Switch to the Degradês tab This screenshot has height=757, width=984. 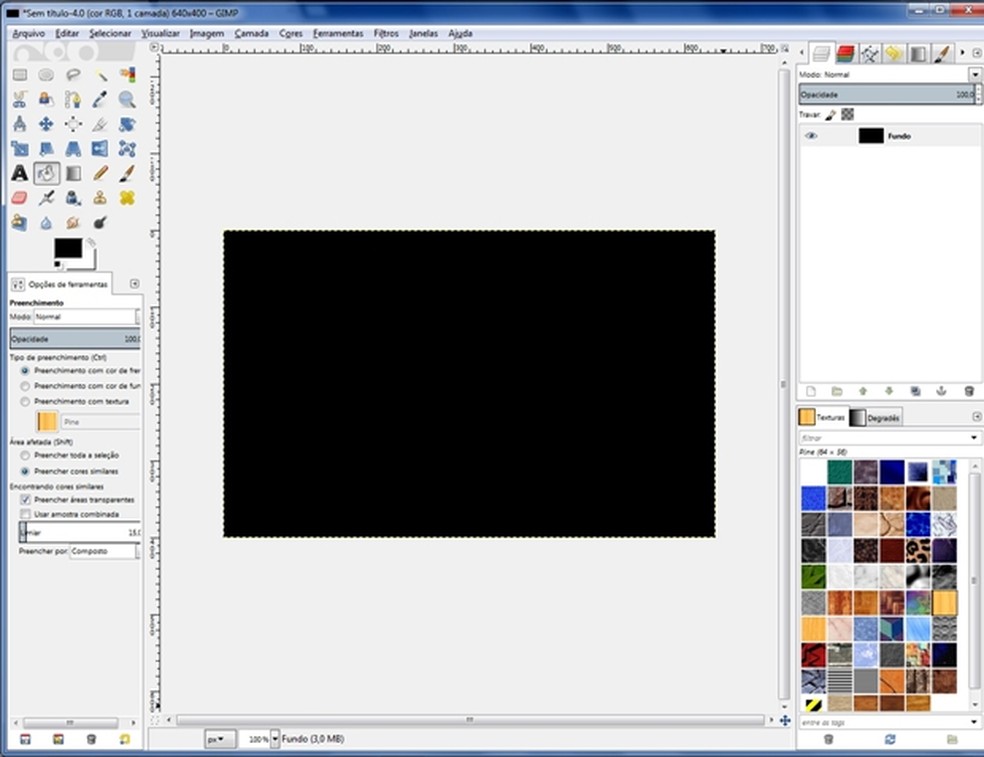[x=877, y=418]
